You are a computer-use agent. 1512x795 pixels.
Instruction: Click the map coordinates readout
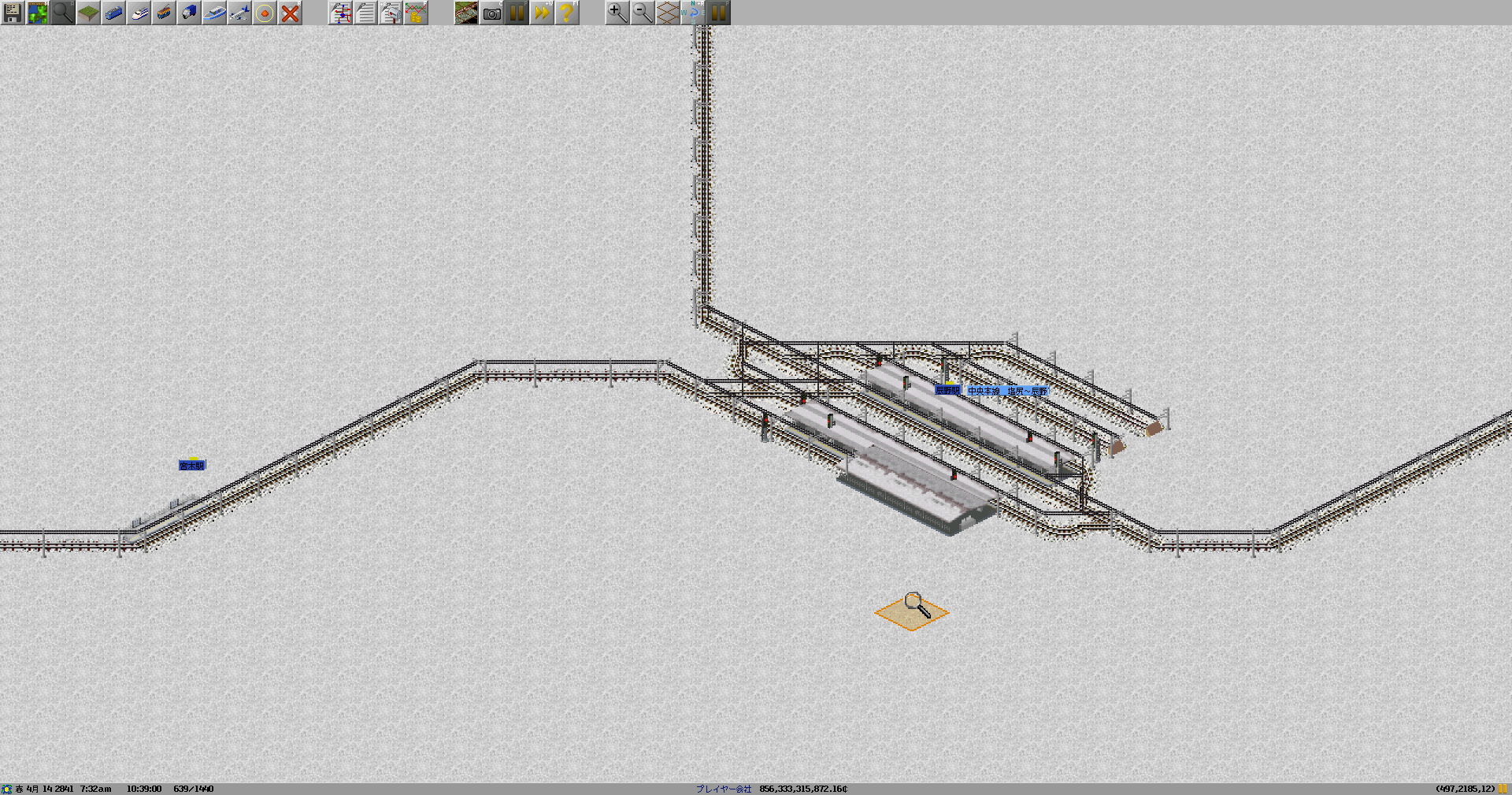1465,789
